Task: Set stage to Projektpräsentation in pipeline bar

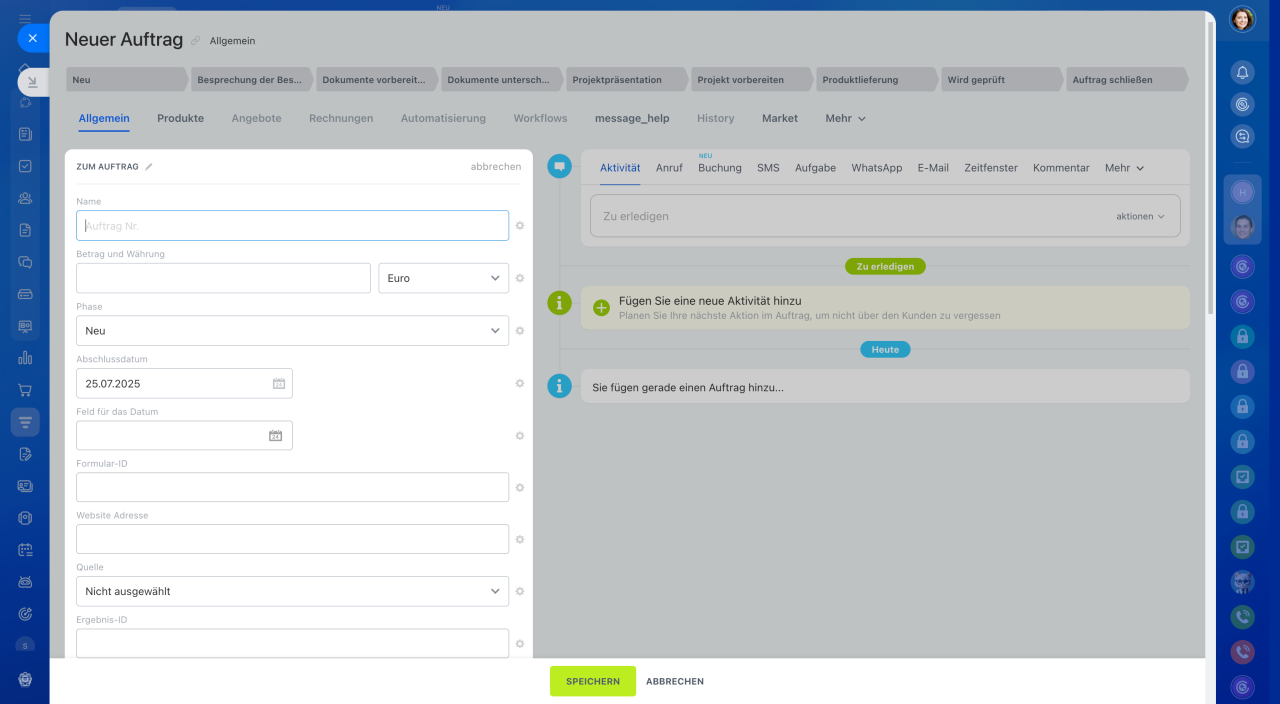Action: click(627, 80)
